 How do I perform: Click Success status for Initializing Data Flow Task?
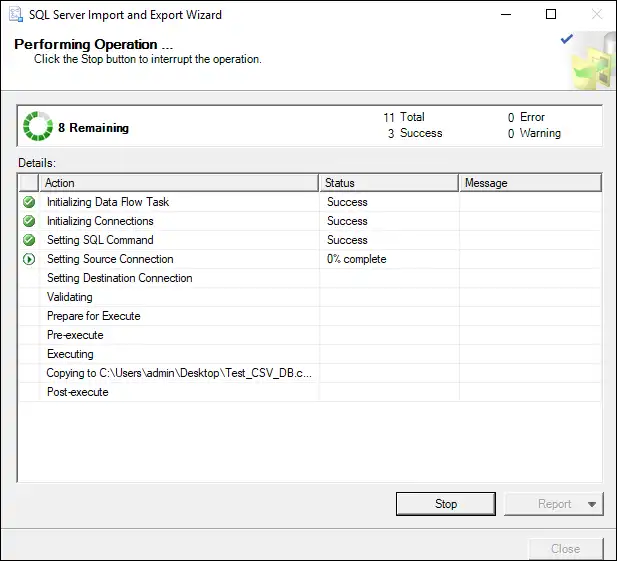click(347, 202)
